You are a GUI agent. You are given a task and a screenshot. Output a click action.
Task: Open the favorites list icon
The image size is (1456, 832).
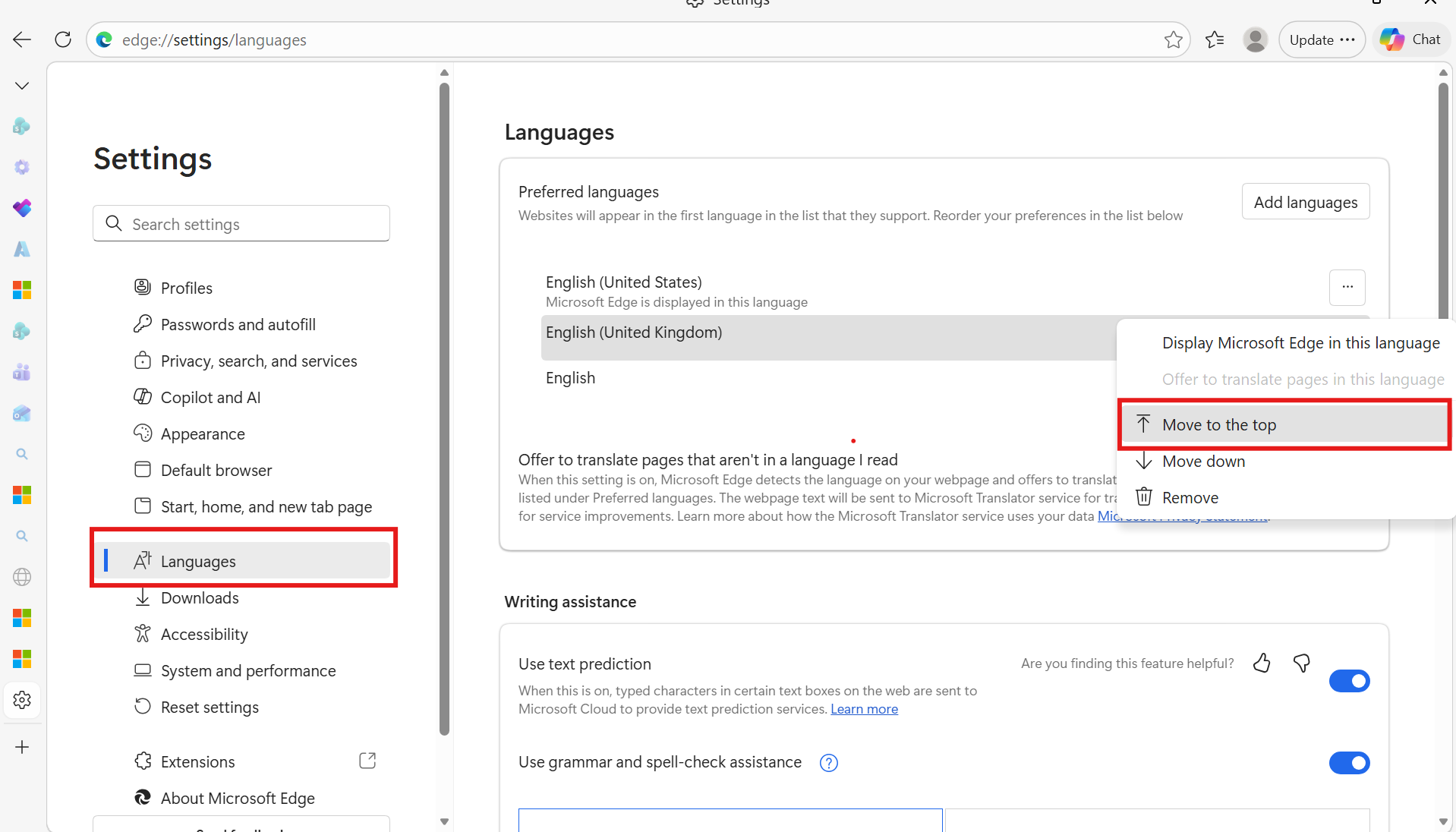pyautogui.click(x=1215, y=39)
